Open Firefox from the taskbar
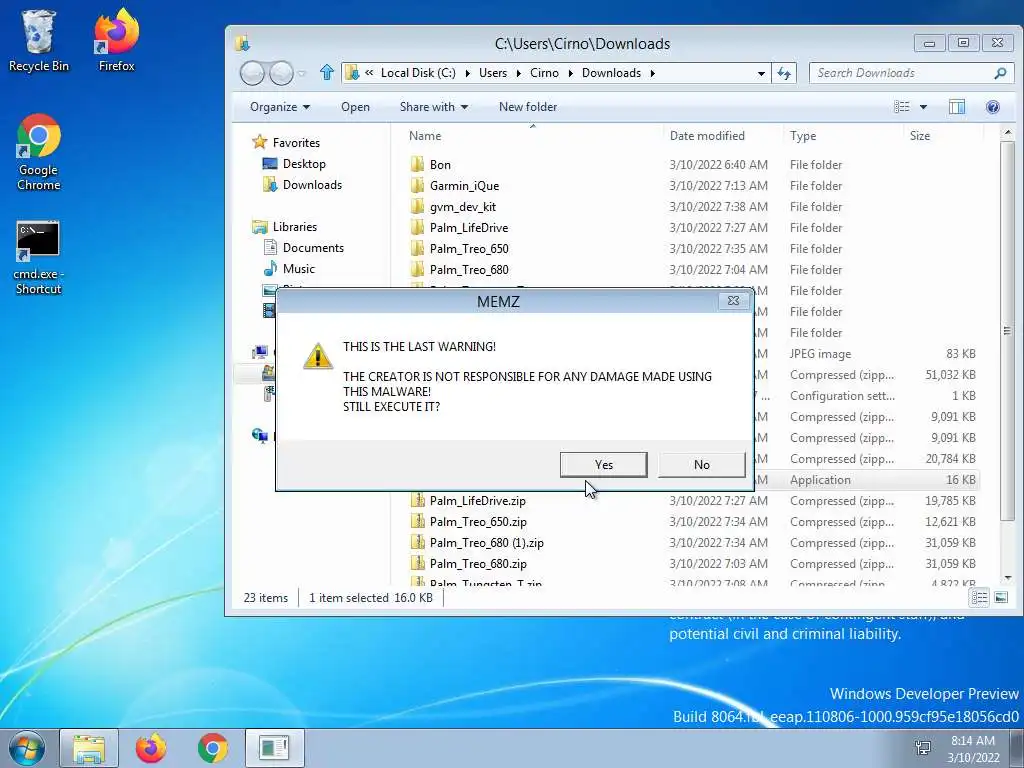1024x768 pixels. (151, 748)
